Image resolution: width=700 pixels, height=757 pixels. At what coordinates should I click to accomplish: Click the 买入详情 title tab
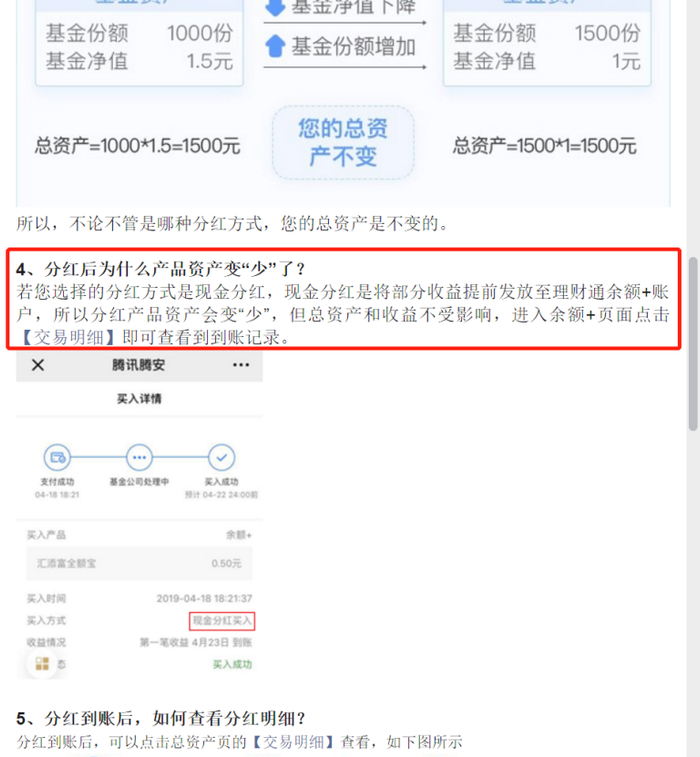click(140, 399)
